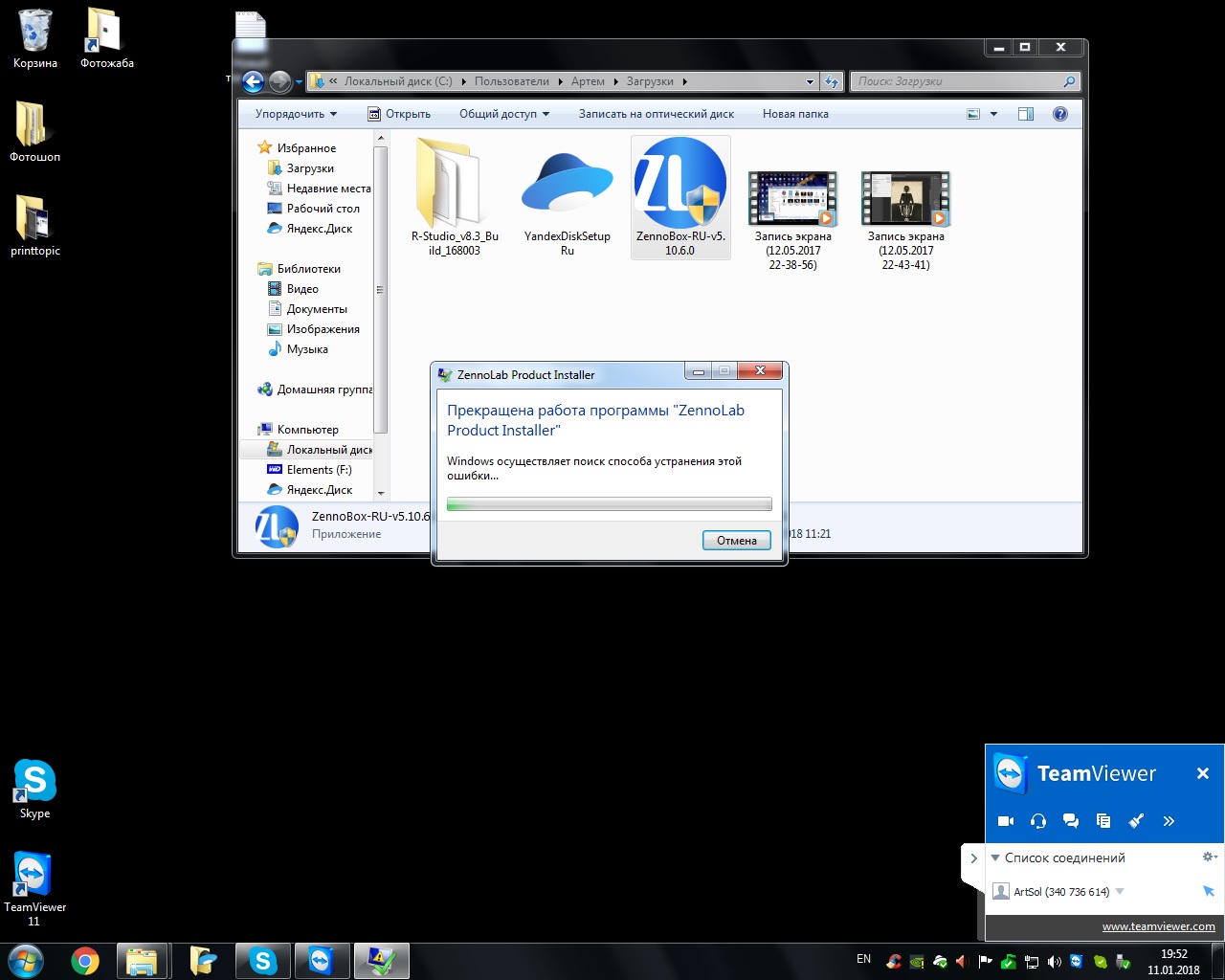Open the www.teamviewer.com link
The height and width of the screenshot is (980, 1225).
(1158, 926)
